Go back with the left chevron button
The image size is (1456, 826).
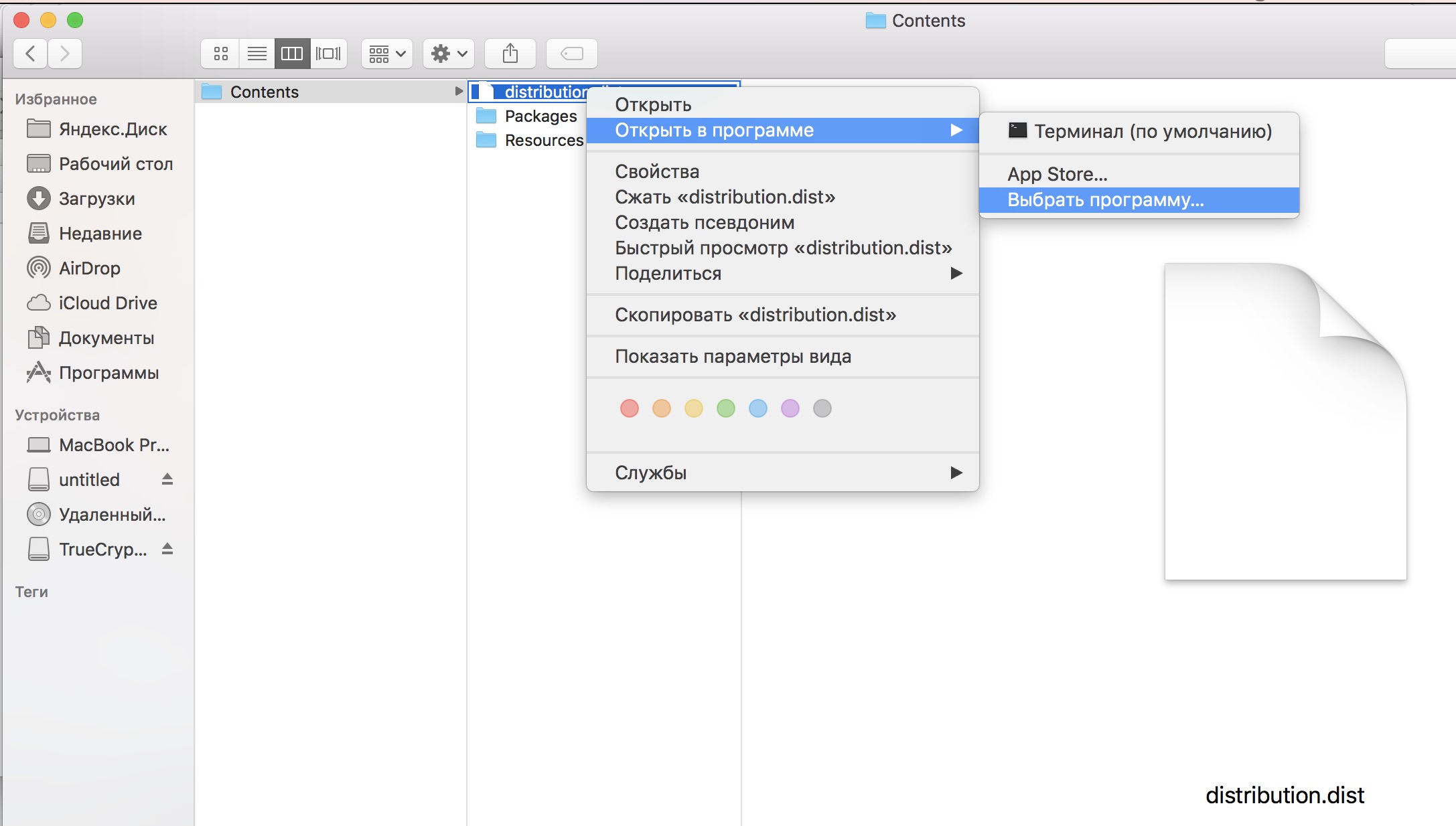(30, 54)
